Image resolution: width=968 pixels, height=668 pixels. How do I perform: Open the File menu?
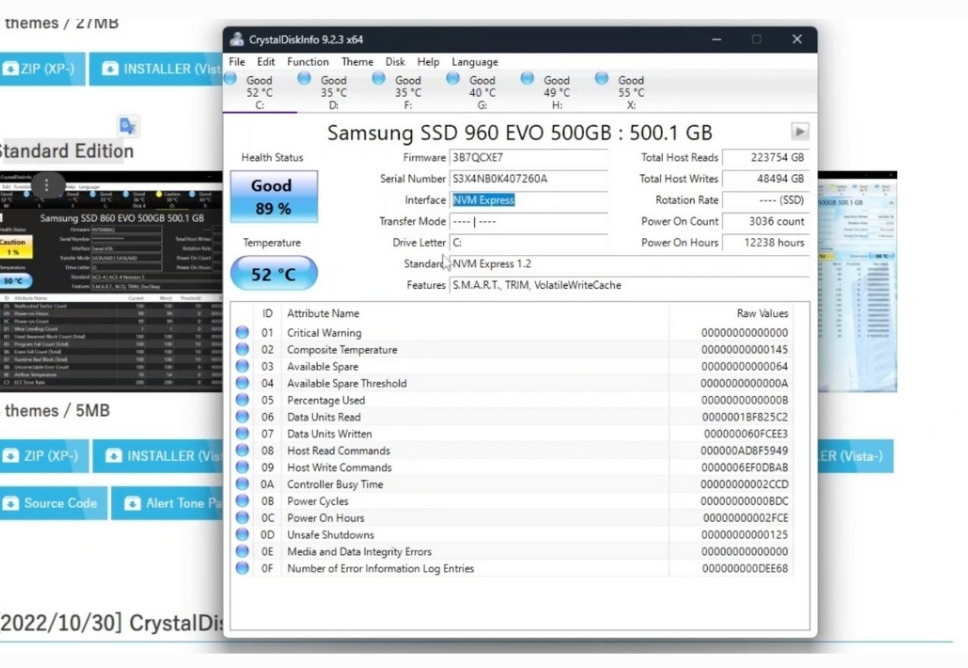[x=237, y=62]
